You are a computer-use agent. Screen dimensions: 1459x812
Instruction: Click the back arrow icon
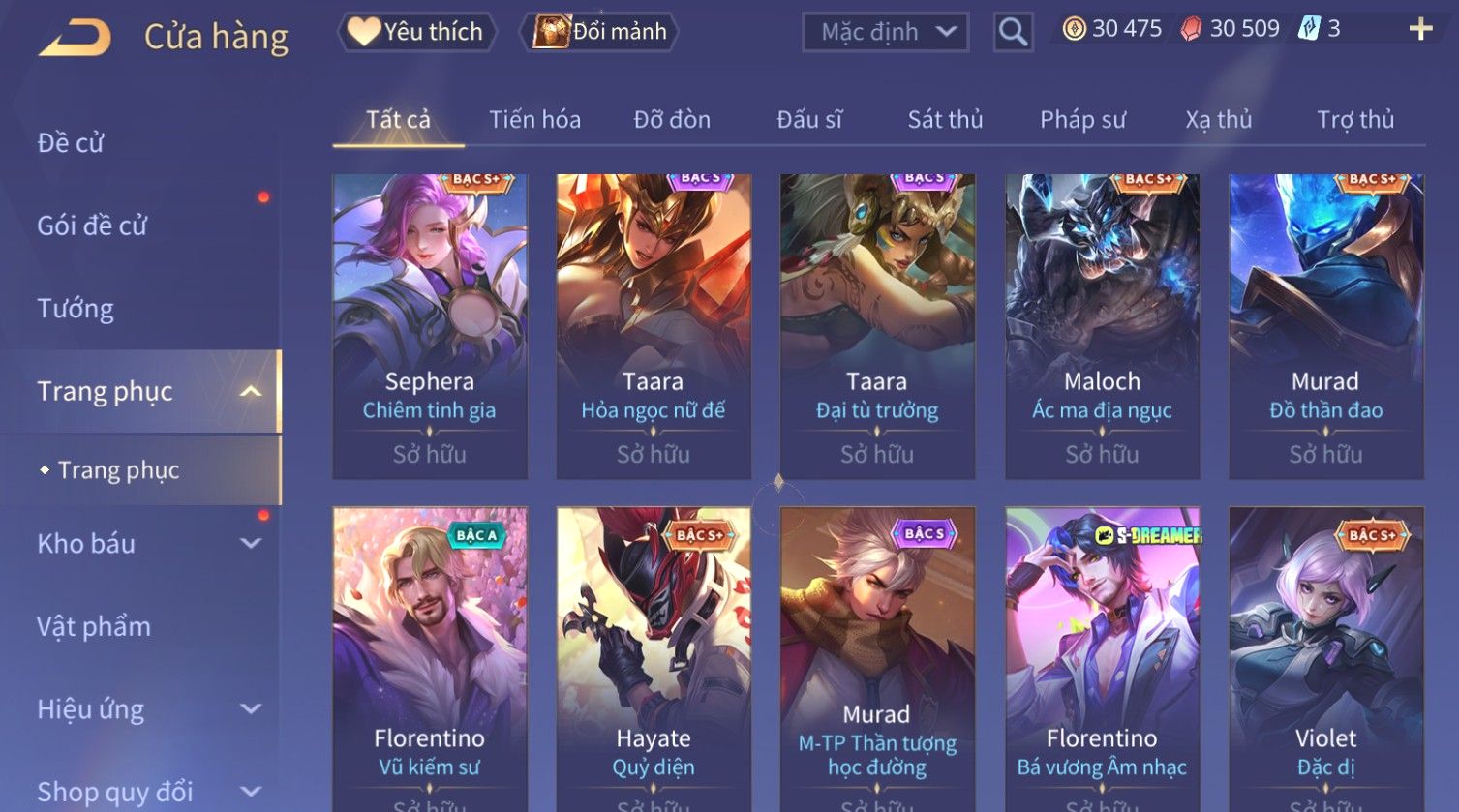click(x=75, y=37)
